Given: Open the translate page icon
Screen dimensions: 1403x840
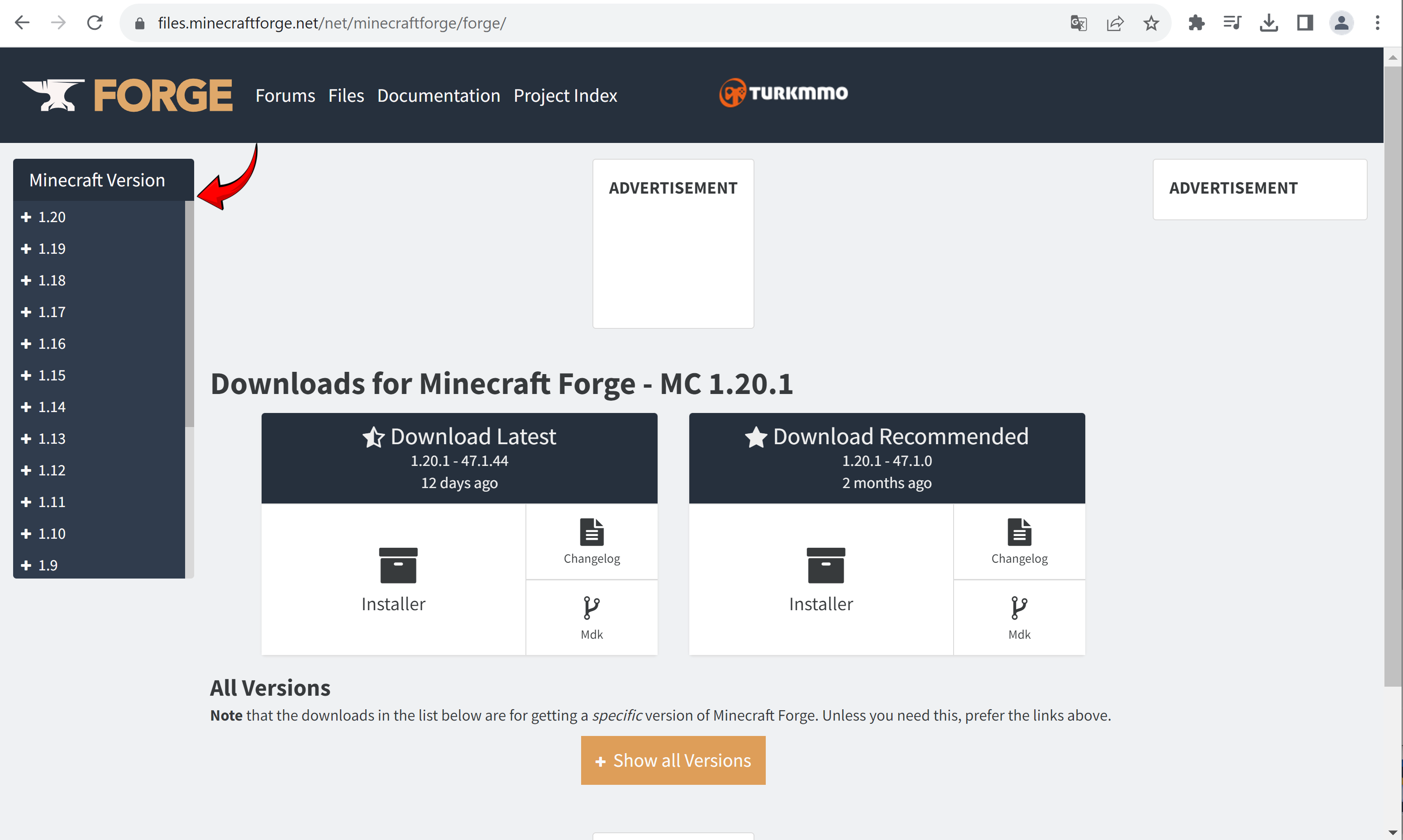Looking at the screenshot, I should pos(1078,23).
